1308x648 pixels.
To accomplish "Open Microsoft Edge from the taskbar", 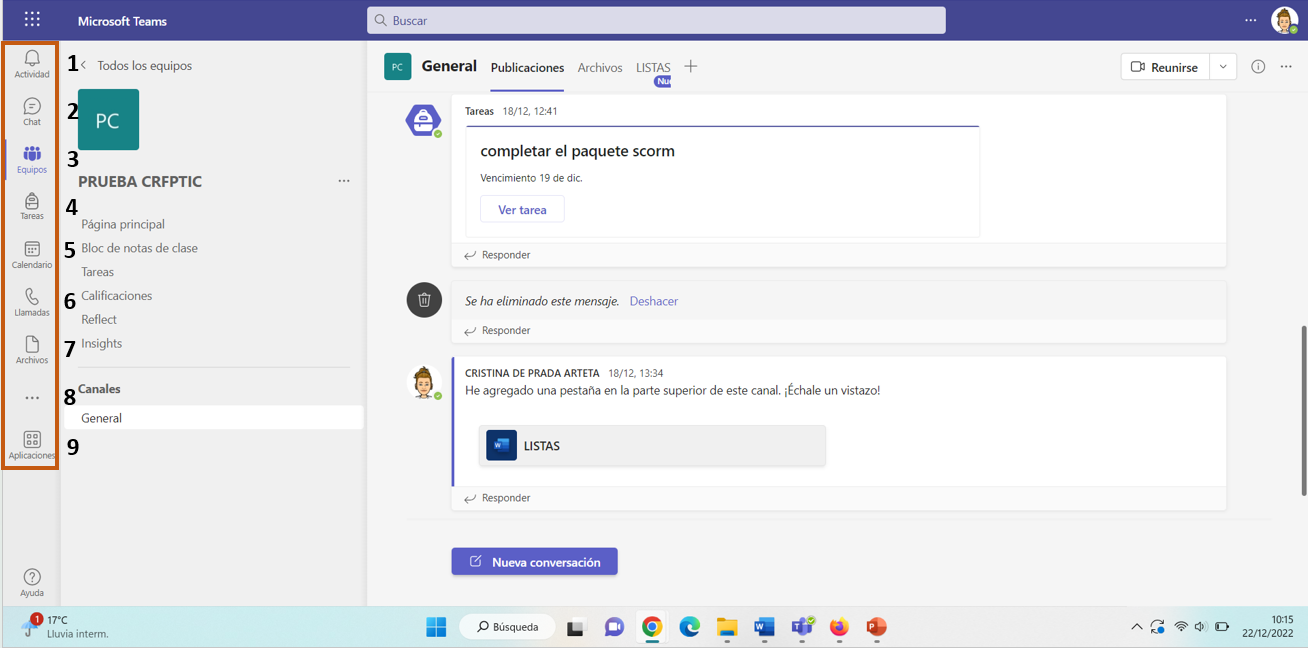I will [689, 627].
